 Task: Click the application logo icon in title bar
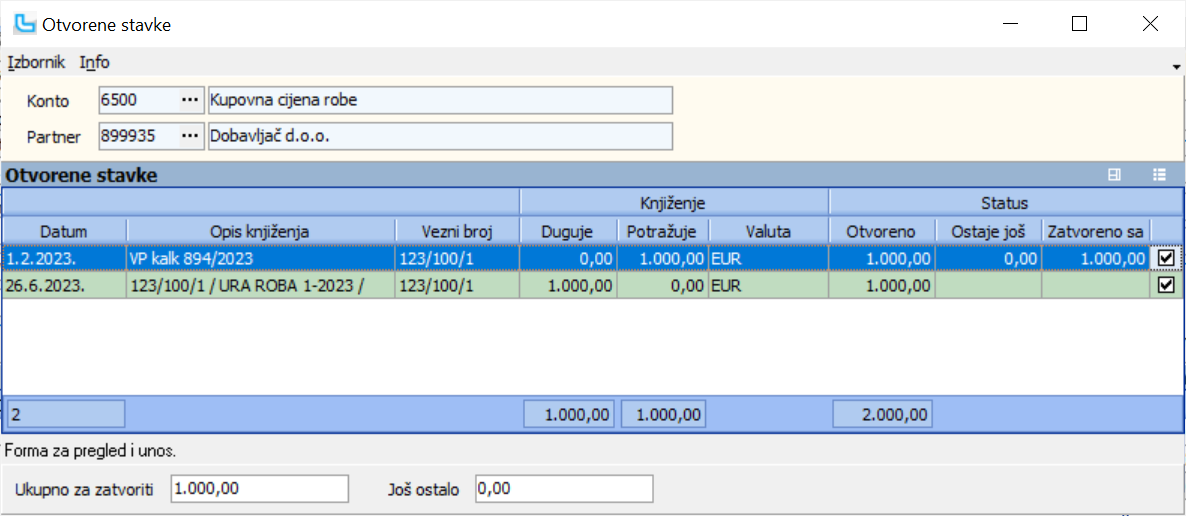[24, 24]
